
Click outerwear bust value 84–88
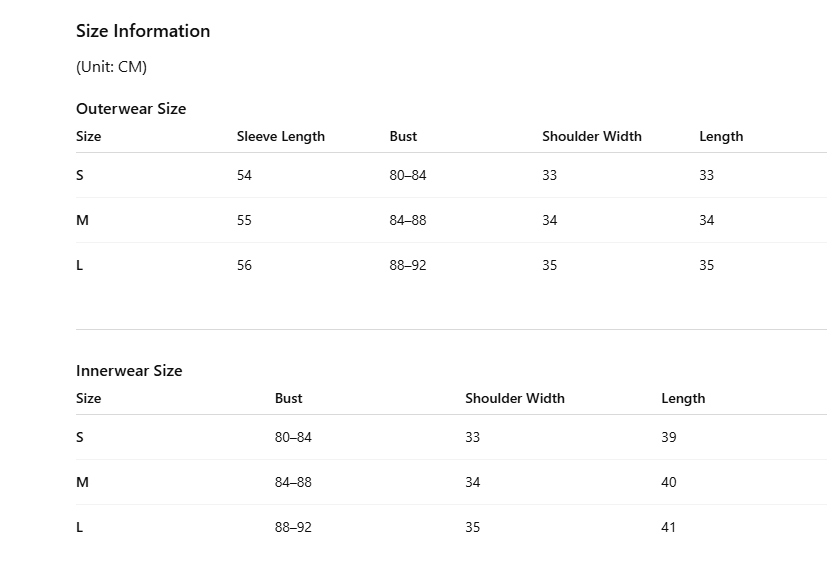coord(408,220)
